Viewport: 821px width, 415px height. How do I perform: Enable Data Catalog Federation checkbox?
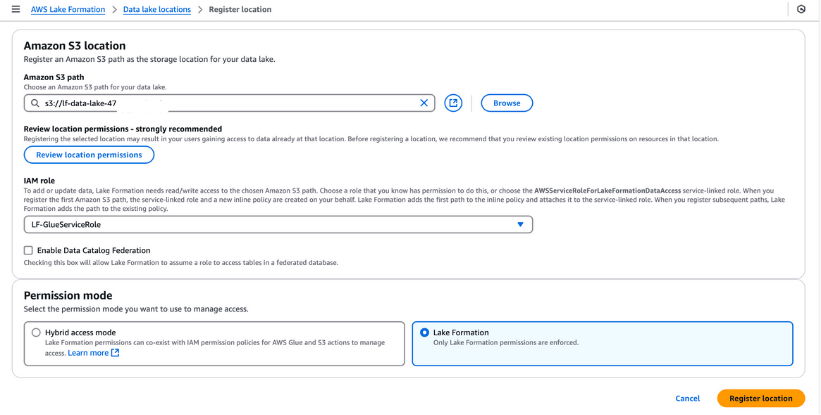(x=28, y=251)
